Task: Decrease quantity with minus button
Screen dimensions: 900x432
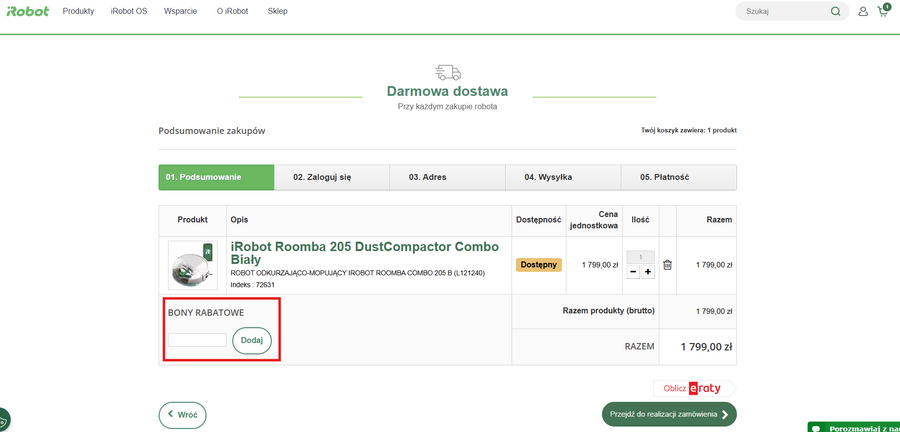Action: 633,271
